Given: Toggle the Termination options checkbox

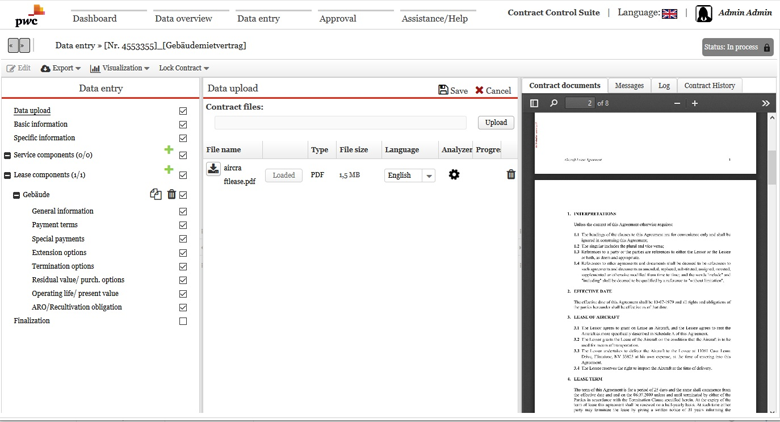Looking at the screenshot, I should pyautogui.click(x=183, y=267).
